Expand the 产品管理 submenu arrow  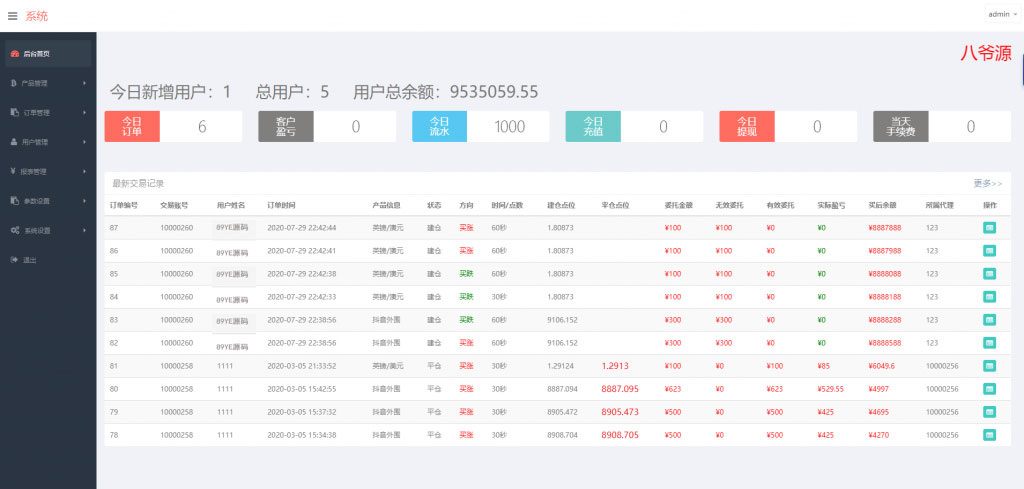pyautogui.click(x=84, y=84)
